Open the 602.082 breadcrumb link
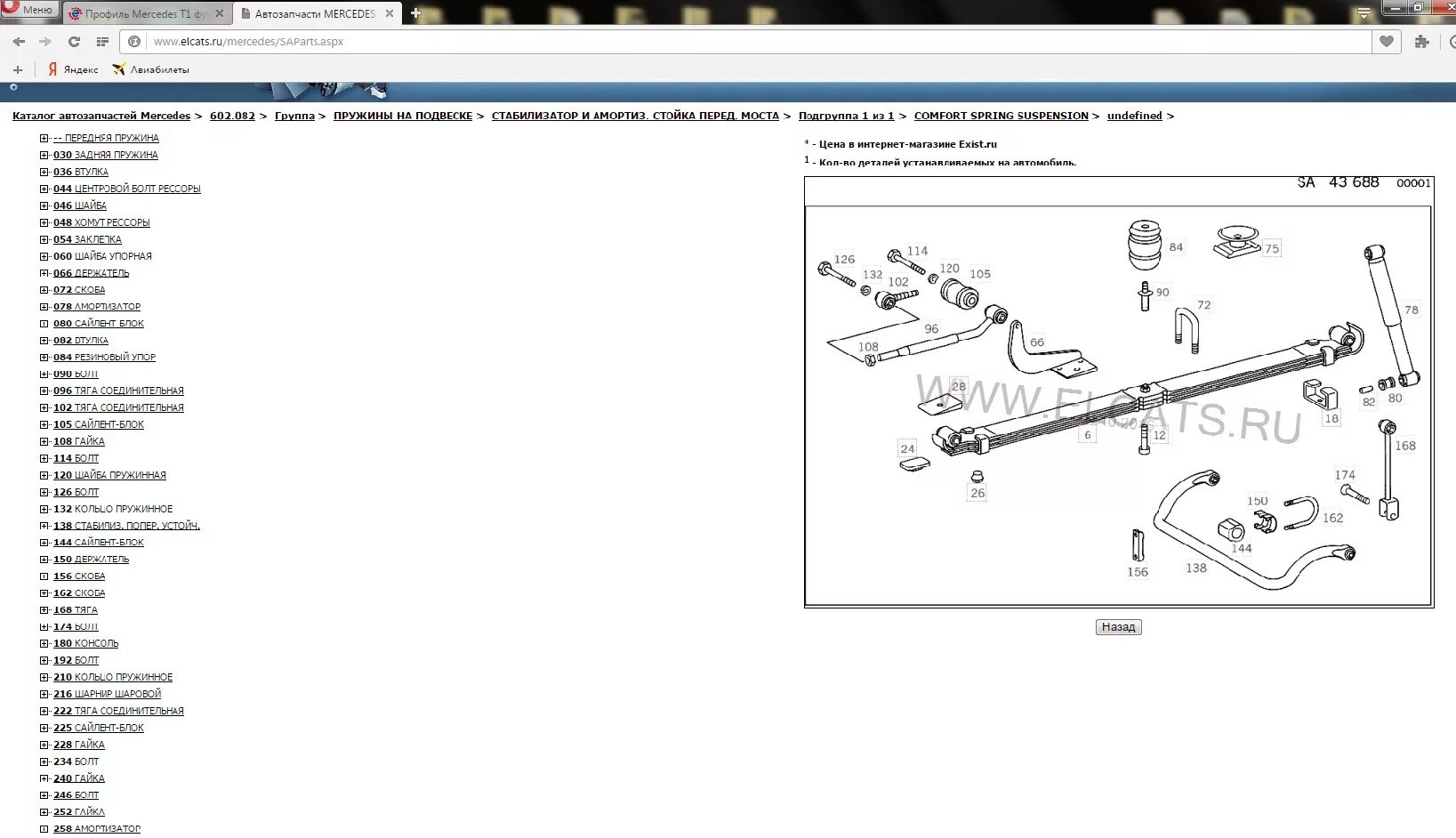 point(232,116)
